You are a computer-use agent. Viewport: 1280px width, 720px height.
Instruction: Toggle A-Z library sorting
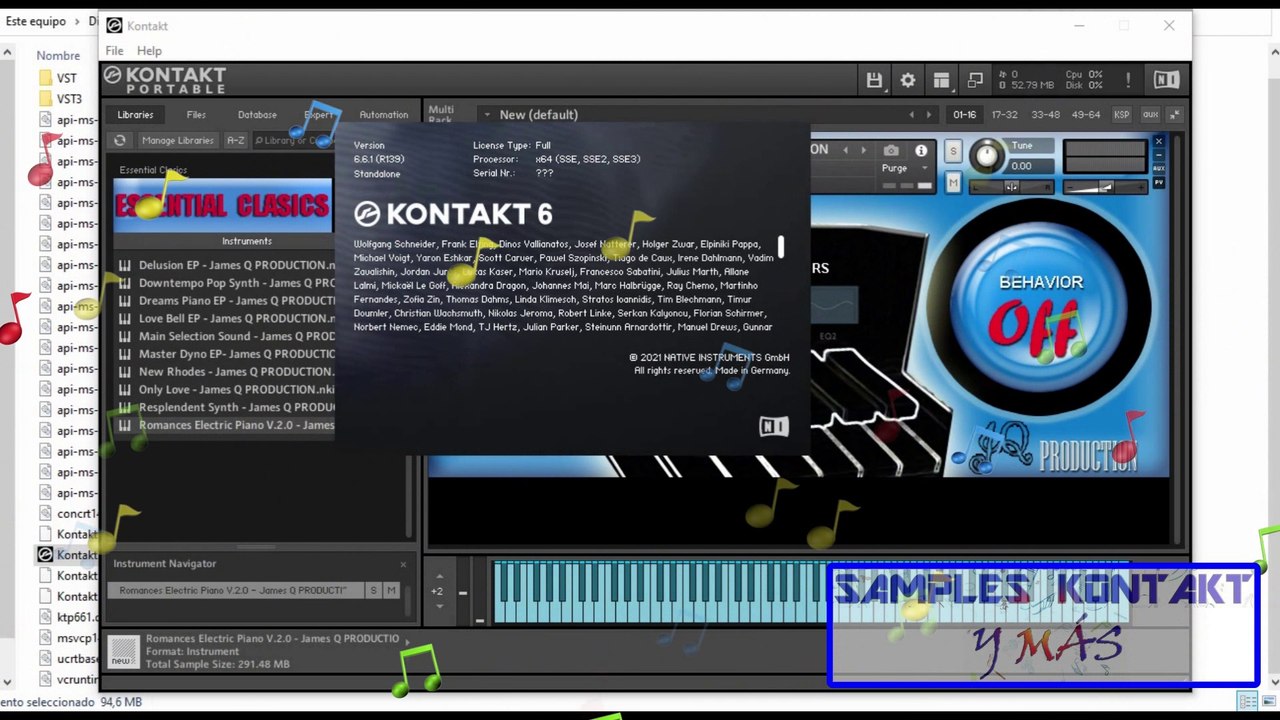[235, 141]
